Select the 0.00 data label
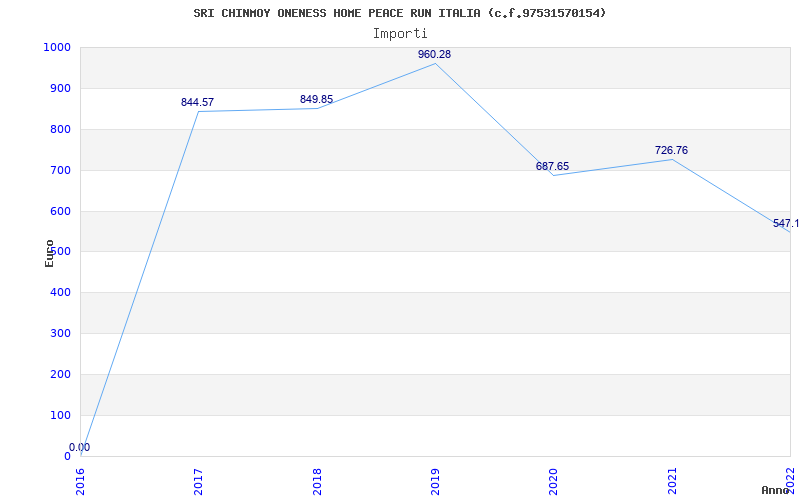Viewport: 800px width, 500px height. [80, 447]
